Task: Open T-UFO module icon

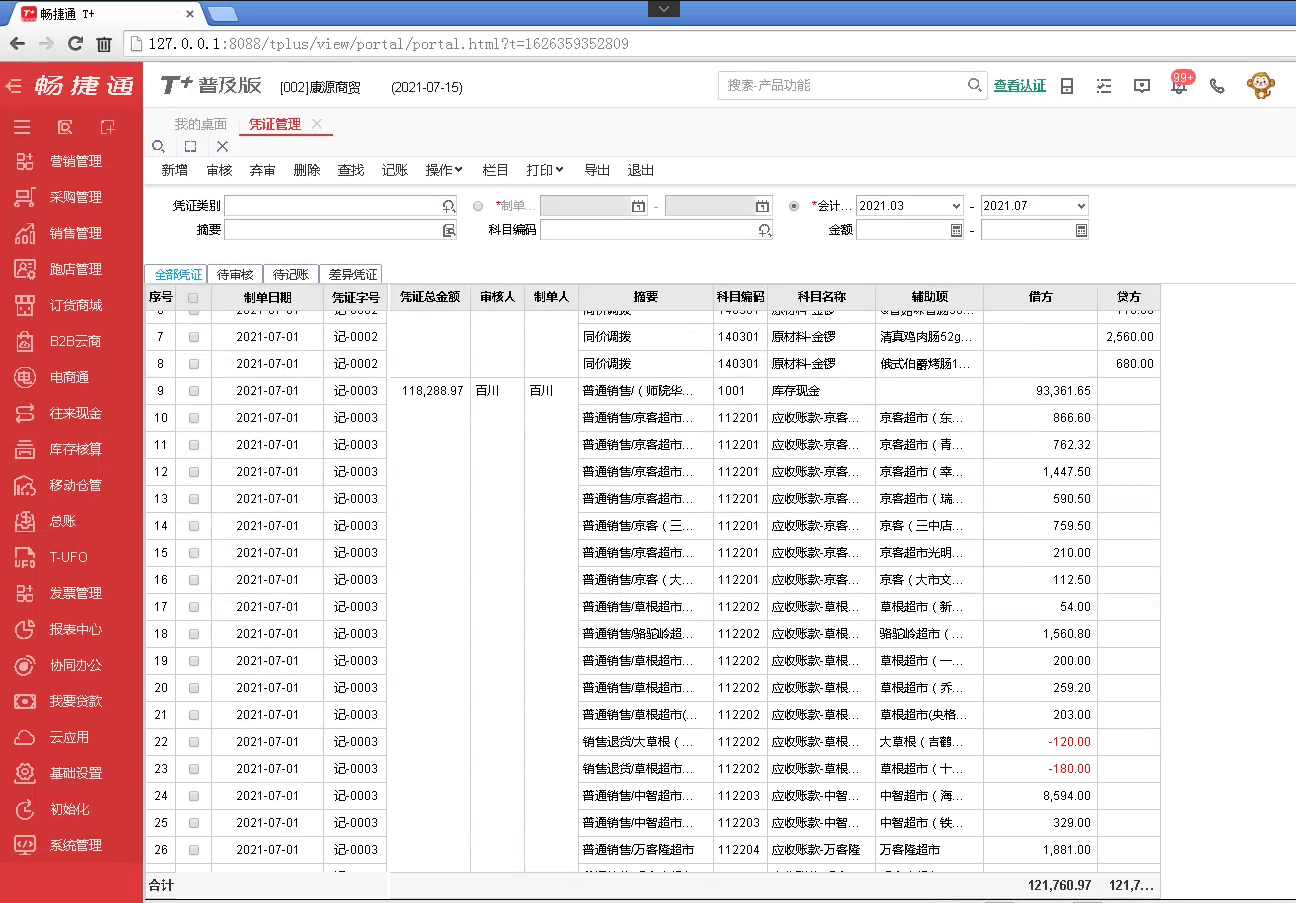Action: (x=25, y=557)
